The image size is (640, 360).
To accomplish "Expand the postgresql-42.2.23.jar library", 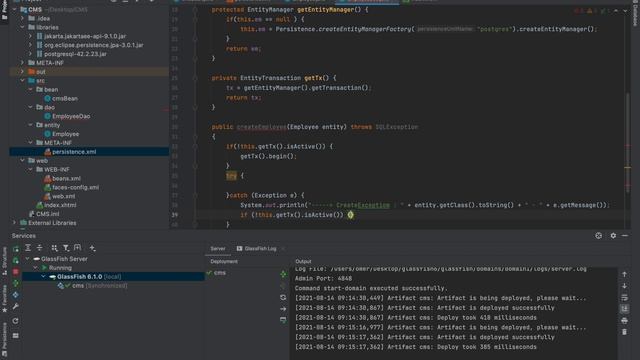I will click(30, 54).
